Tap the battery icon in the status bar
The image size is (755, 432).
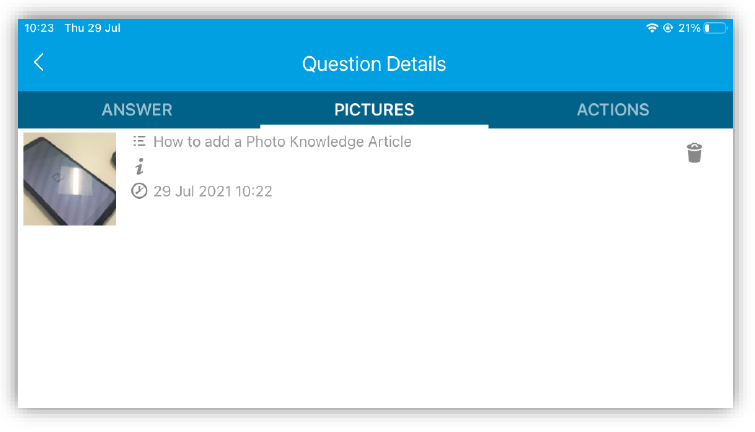coord(715,28)
